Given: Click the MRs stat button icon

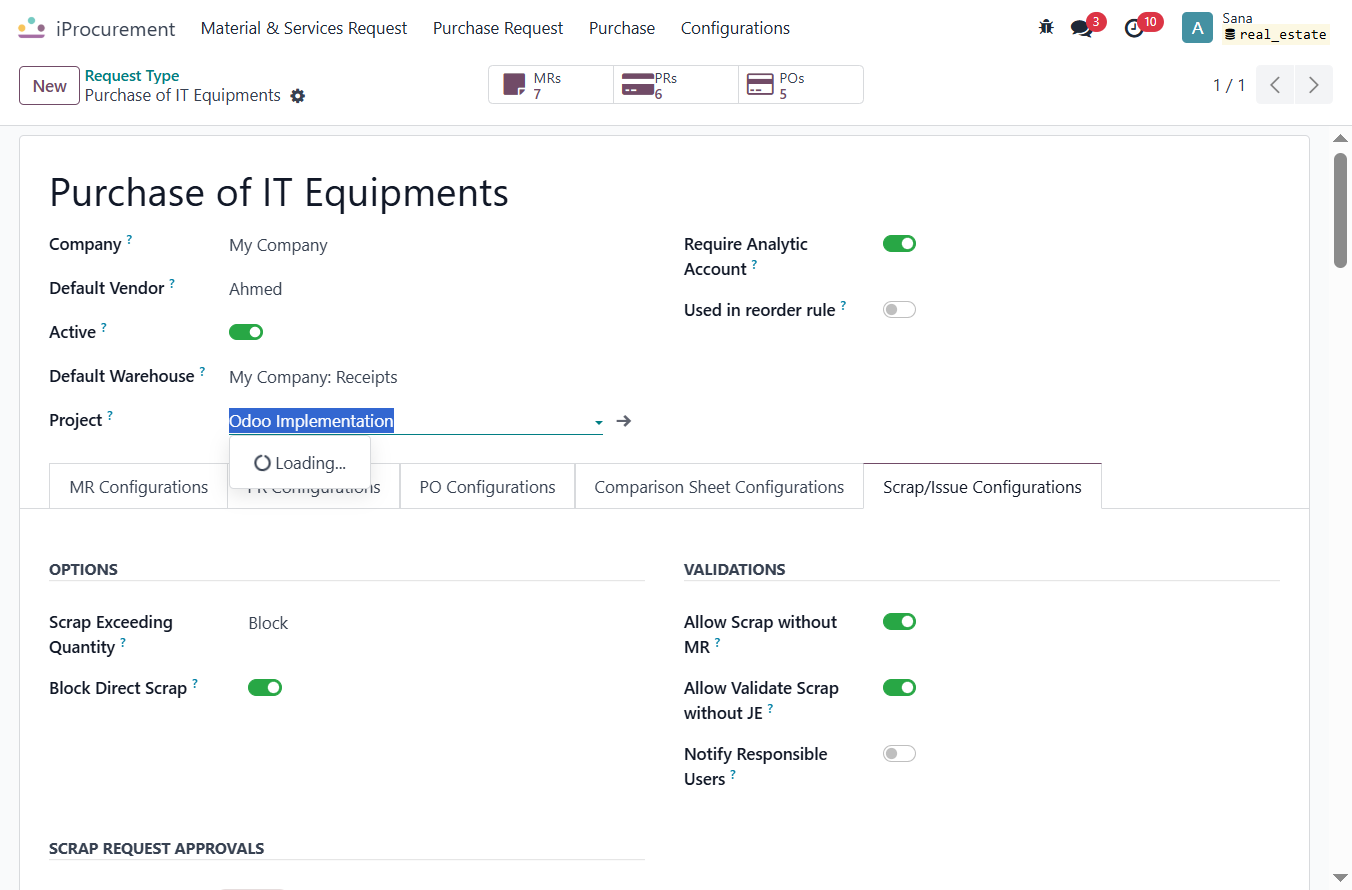Looking at the screenshot, I should point(514,85).
